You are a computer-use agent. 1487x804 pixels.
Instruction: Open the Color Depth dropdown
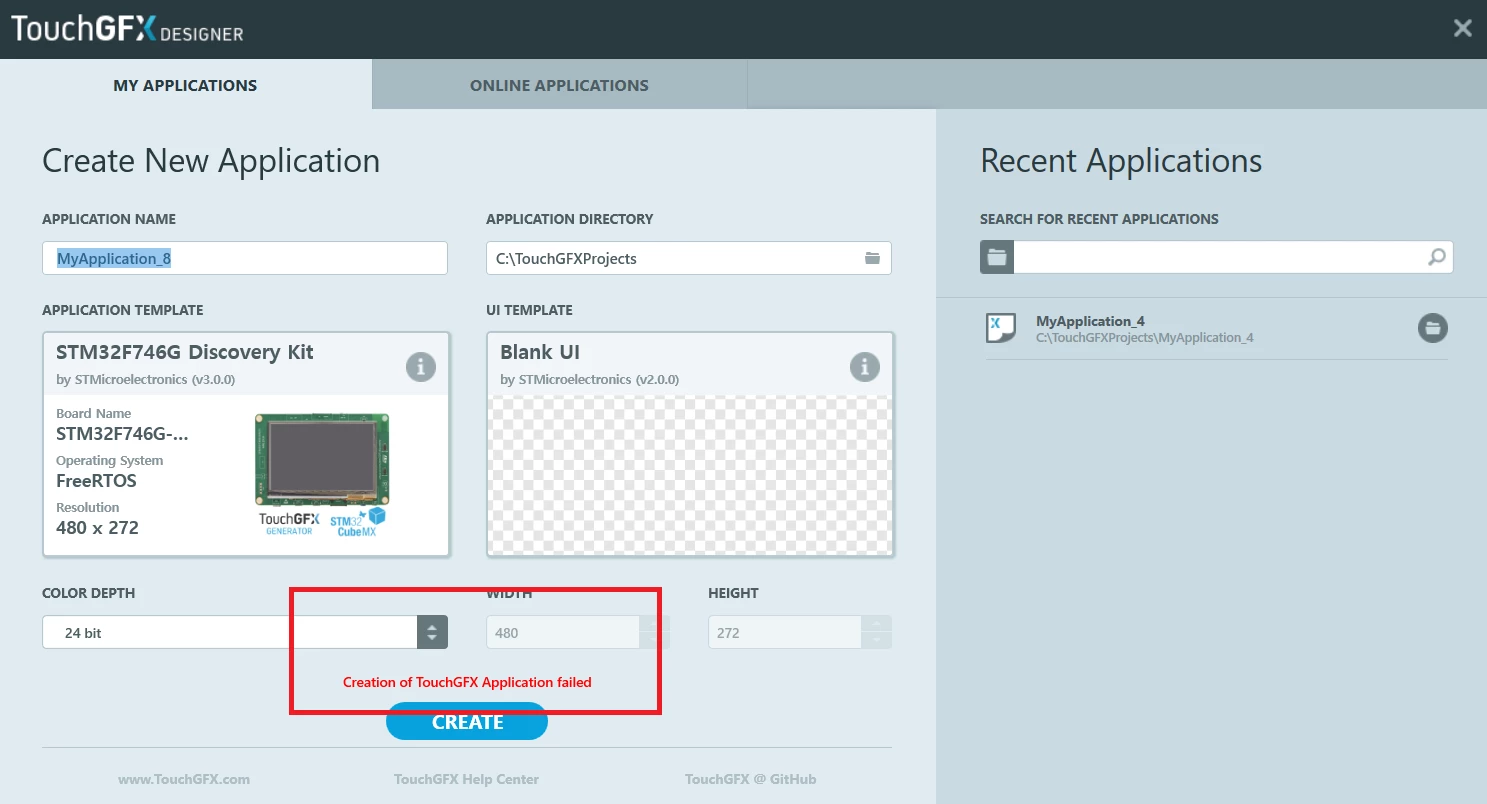pos(245,632)
